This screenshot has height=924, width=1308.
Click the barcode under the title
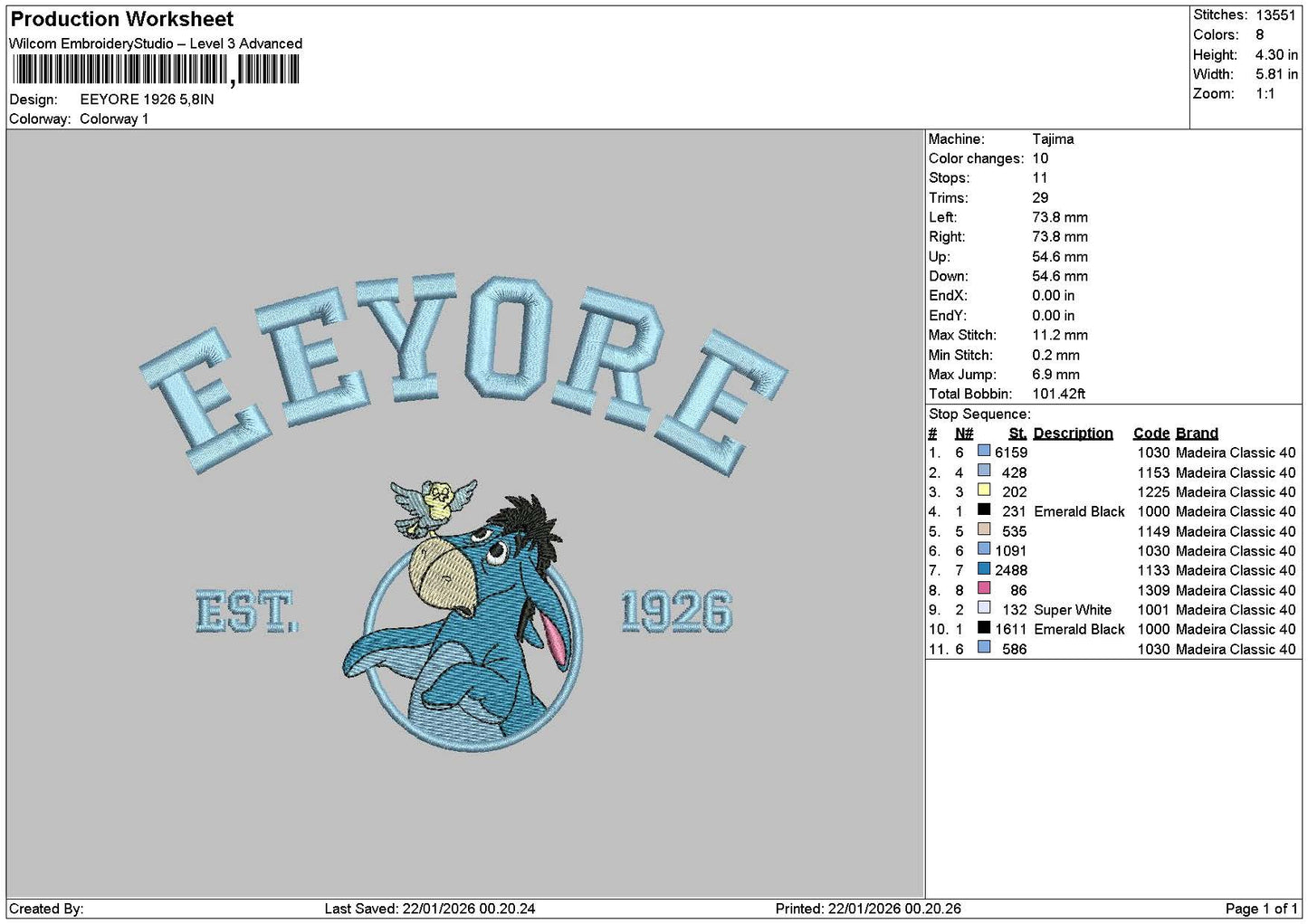pyautogui.click(x=156, y=70)
